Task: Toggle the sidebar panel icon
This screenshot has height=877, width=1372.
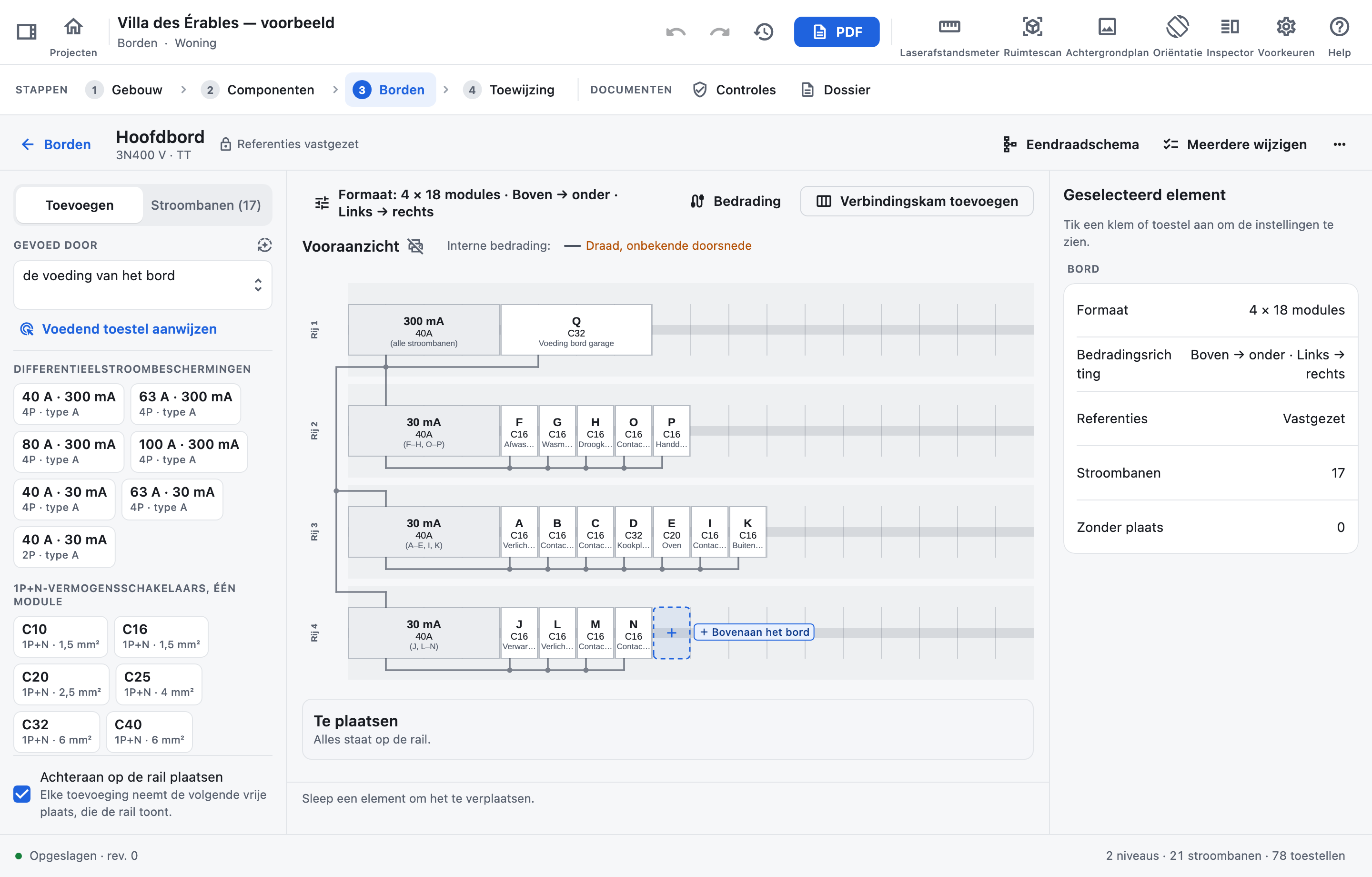Action: click(26, 31)
